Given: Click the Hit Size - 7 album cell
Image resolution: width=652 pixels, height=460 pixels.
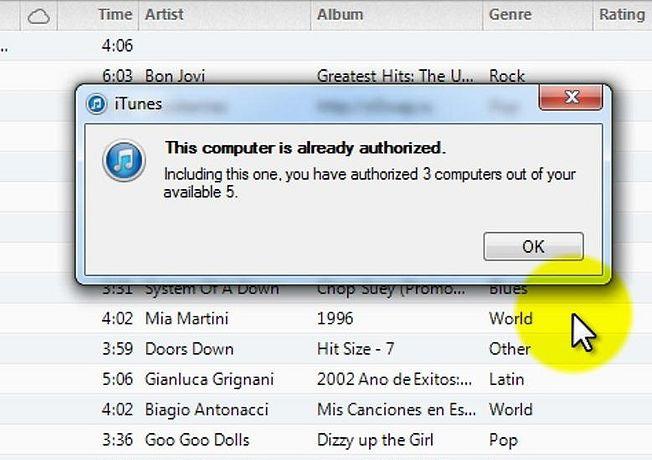Looking at the screenshot, I should 356,349.
